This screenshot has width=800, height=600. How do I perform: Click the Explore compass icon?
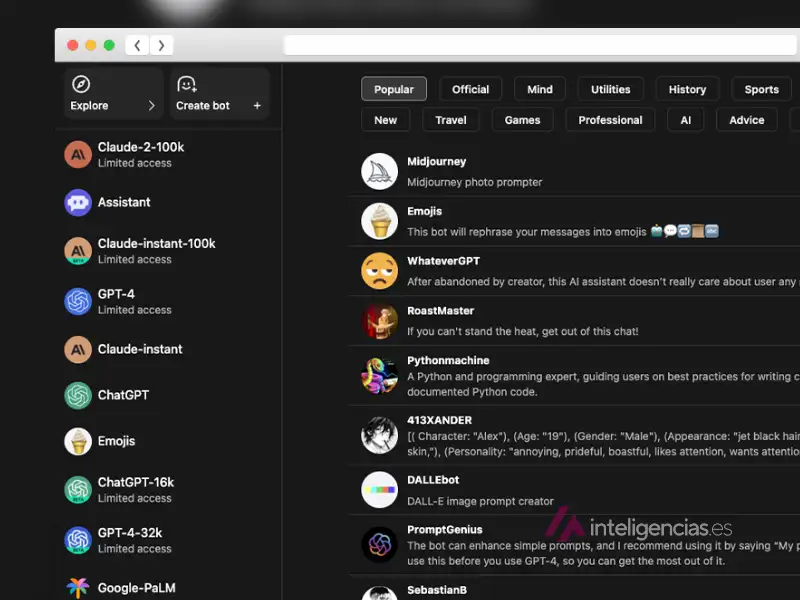click(x=81, y=84)
